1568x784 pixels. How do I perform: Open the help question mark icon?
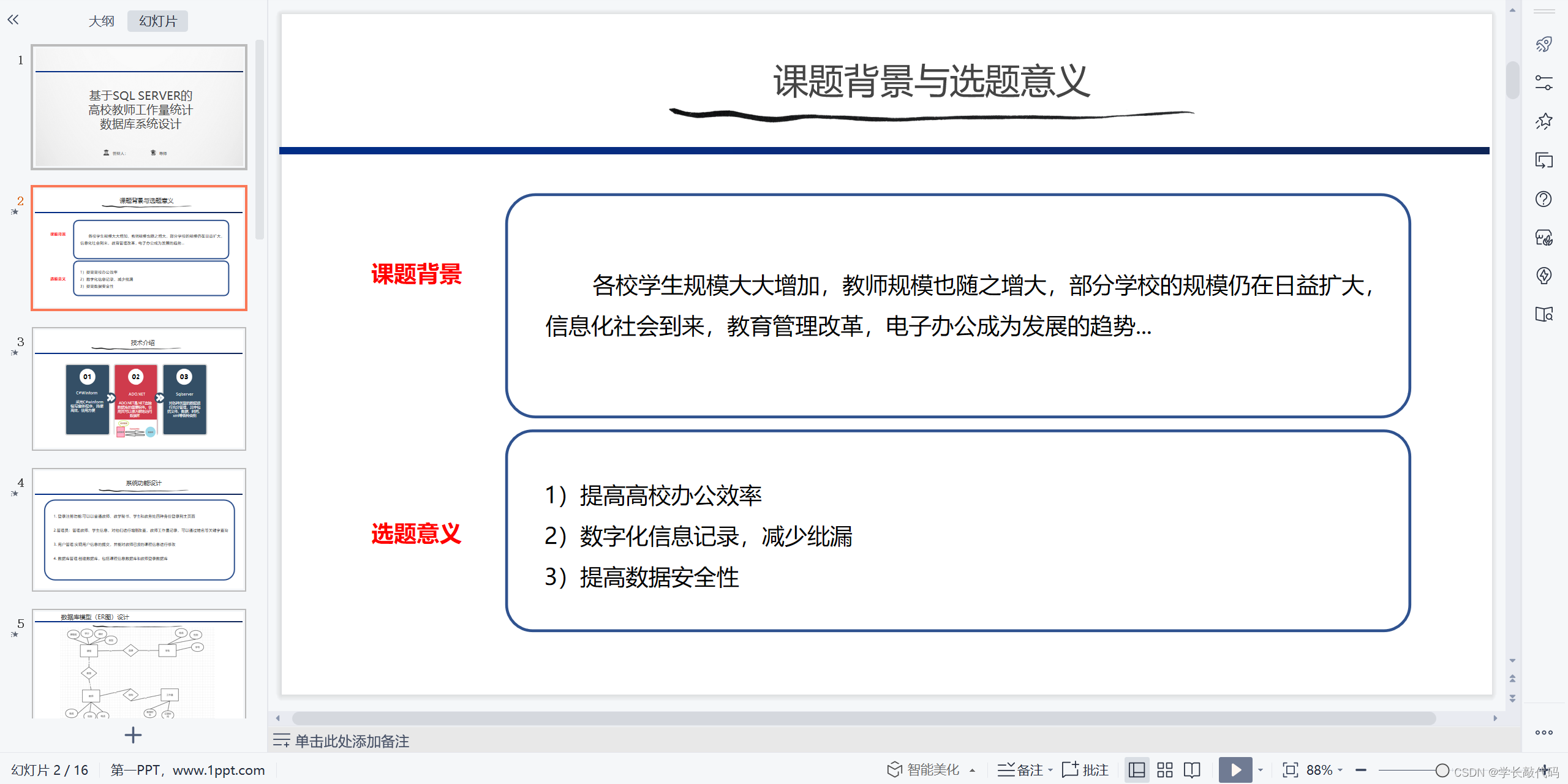[1543, 199]
